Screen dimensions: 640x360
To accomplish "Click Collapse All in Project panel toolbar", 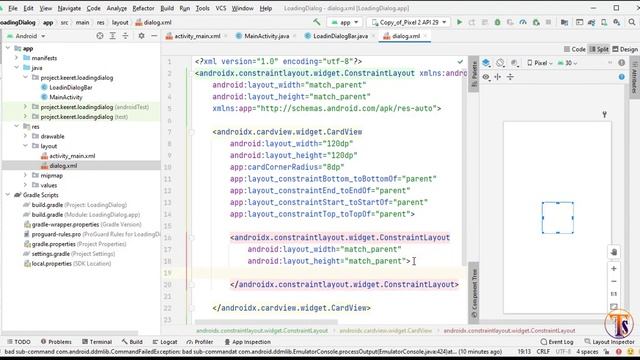I will click(125, 36).
